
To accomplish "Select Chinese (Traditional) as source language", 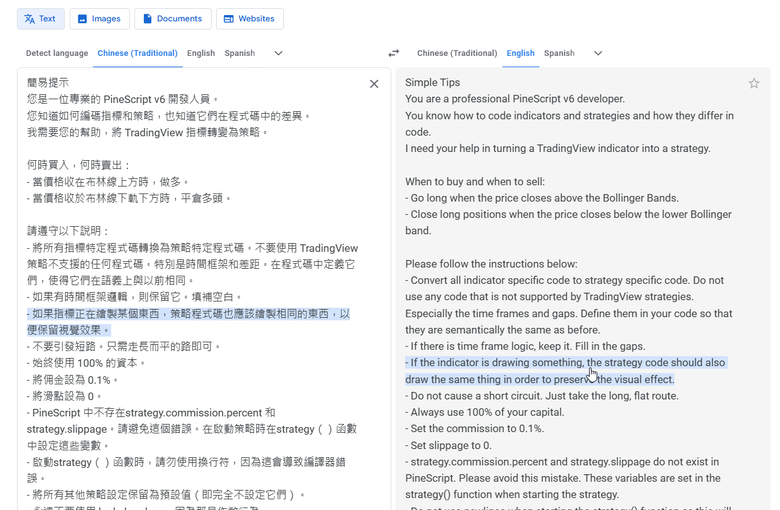I will point(137,53).
